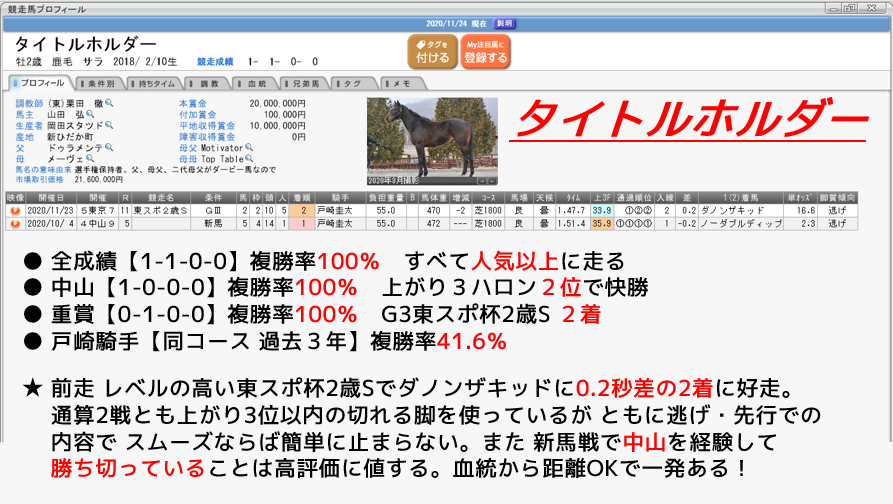
Task: Play race video for 2020/11/23 row
Action: 14,212
